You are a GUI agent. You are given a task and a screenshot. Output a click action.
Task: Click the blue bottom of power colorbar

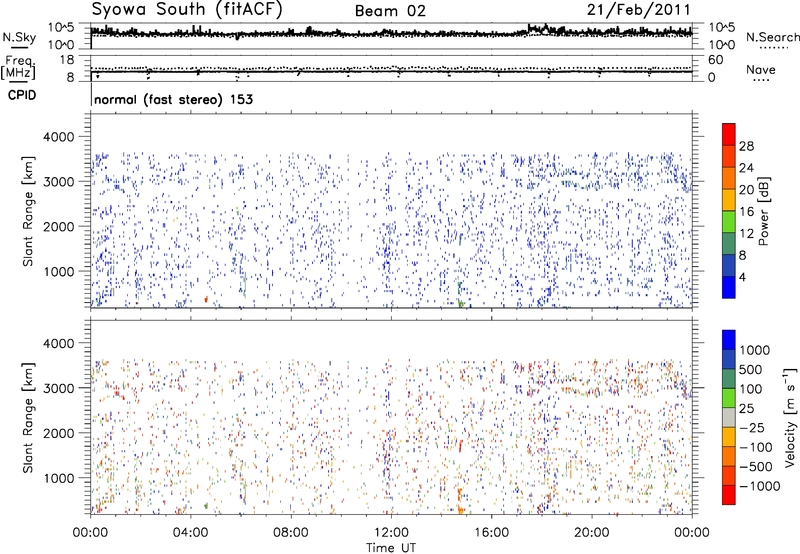point(729,287)
